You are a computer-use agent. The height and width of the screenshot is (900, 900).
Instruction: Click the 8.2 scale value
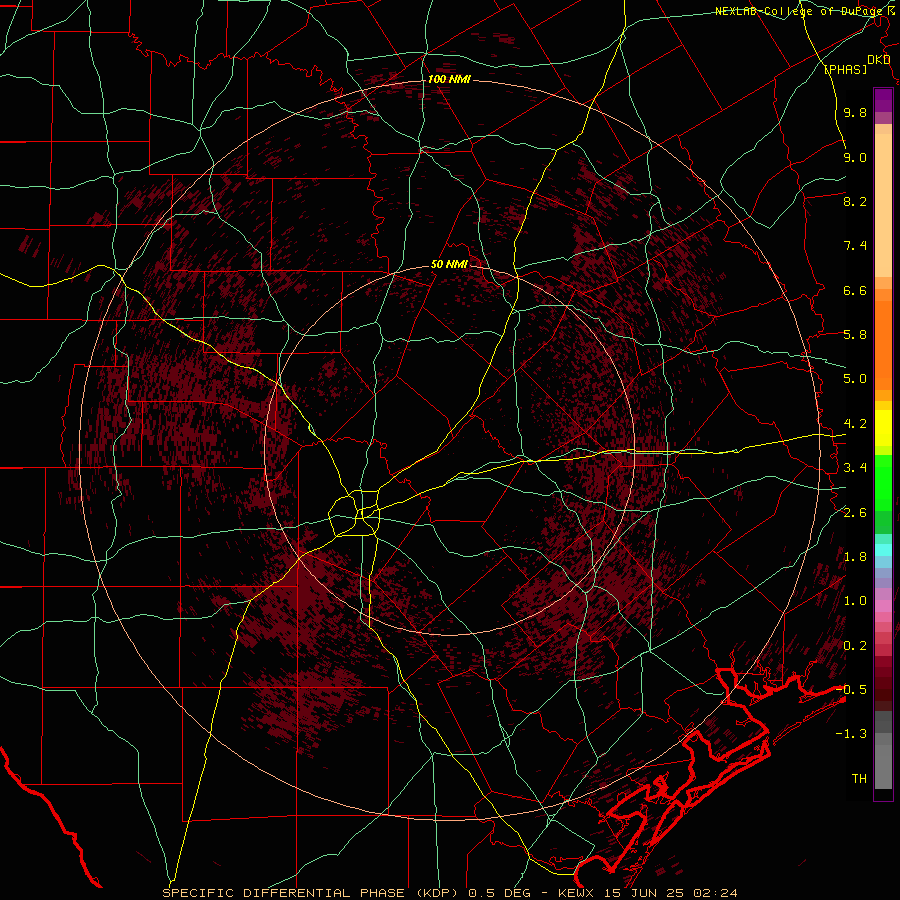click(x=855, y=201)
